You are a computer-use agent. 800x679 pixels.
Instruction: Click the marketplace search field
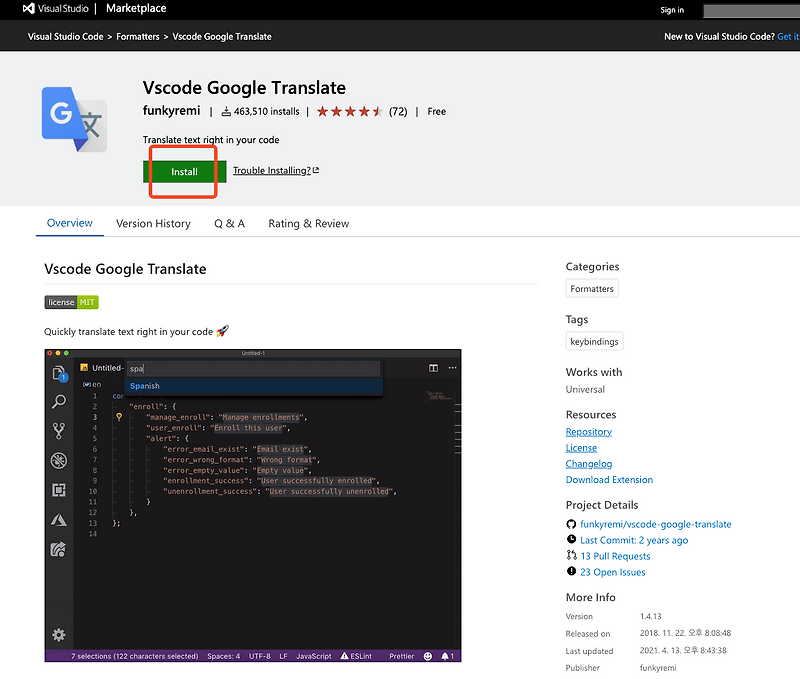coord(751,10)
